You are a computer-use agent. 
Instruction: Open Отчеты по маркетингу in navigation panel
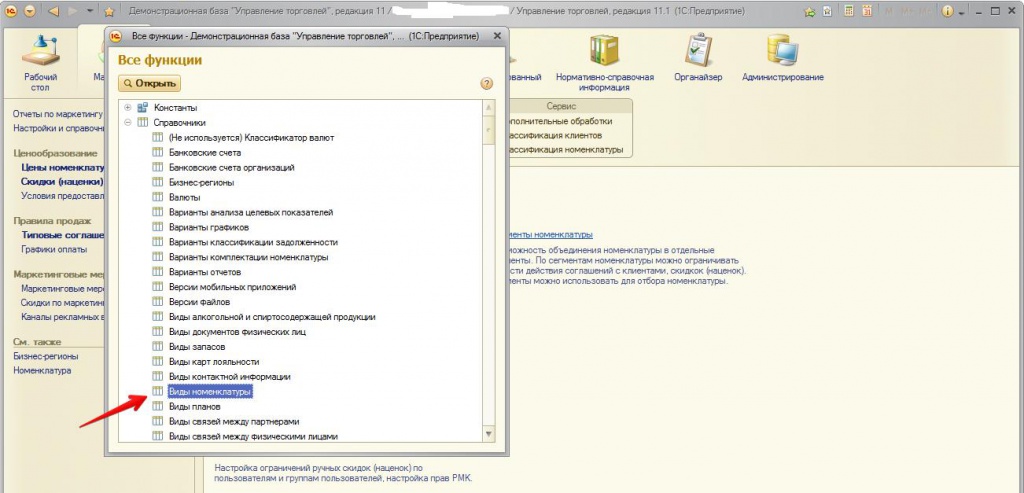pos(59,114)
